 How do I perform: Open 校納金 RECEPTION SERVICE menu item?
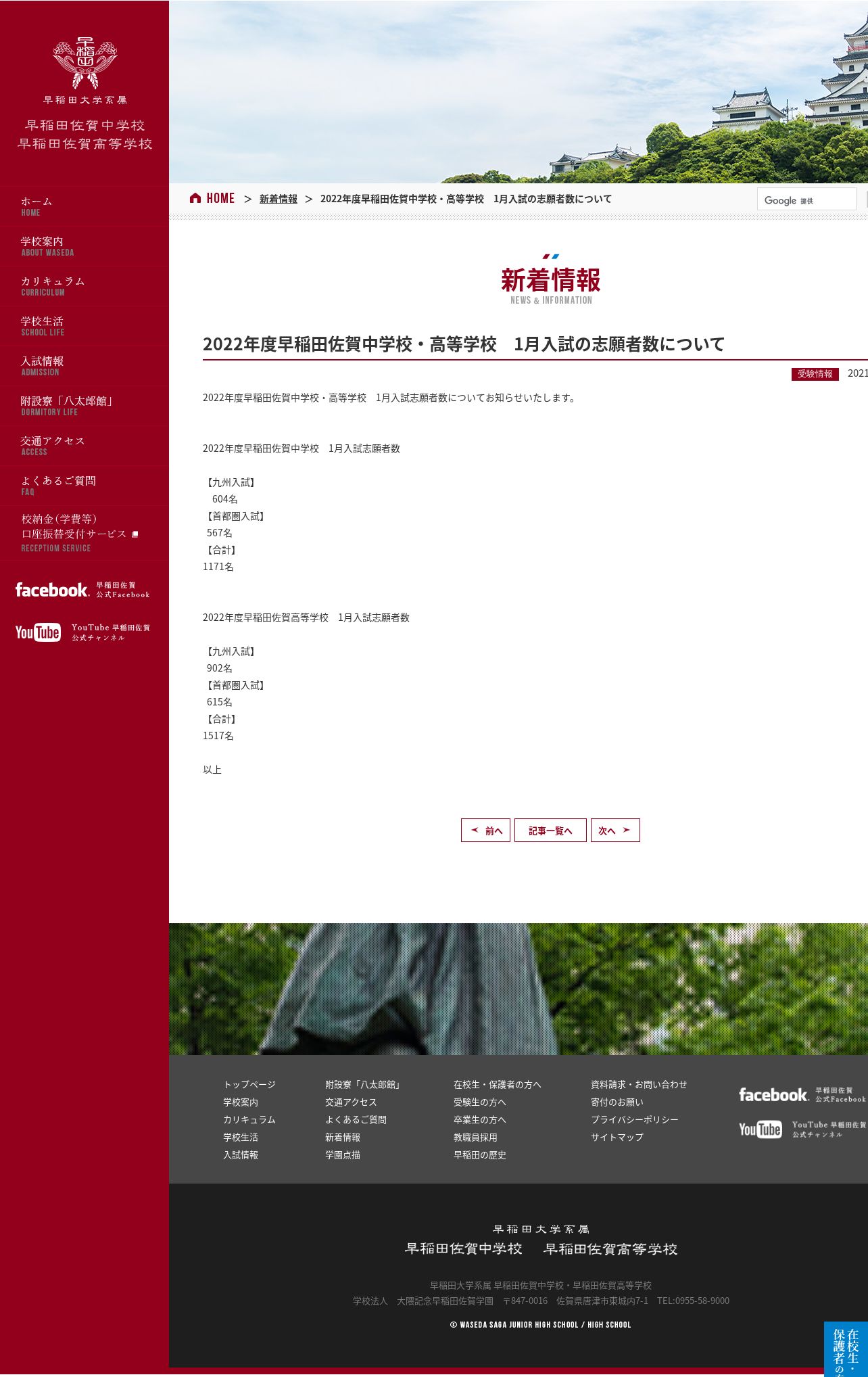[85, 533]
